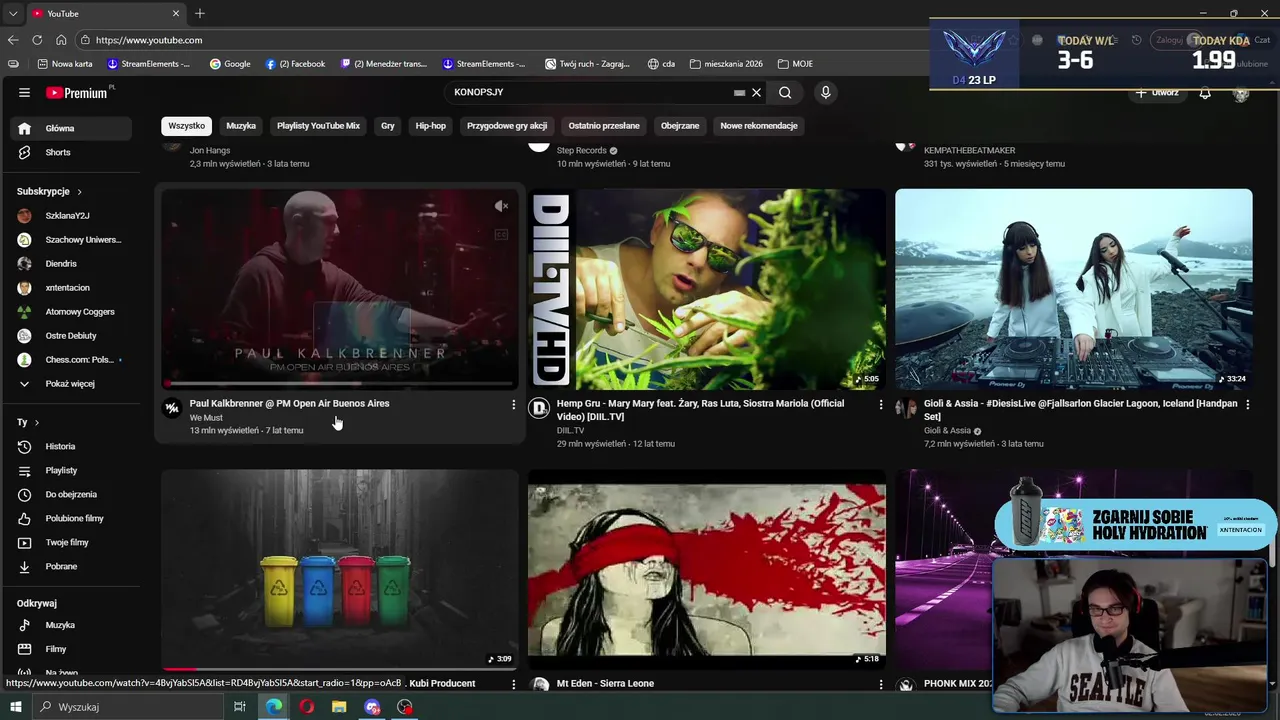Click the search magnifier button
1280x720 pixels.
tap(785, 92)
